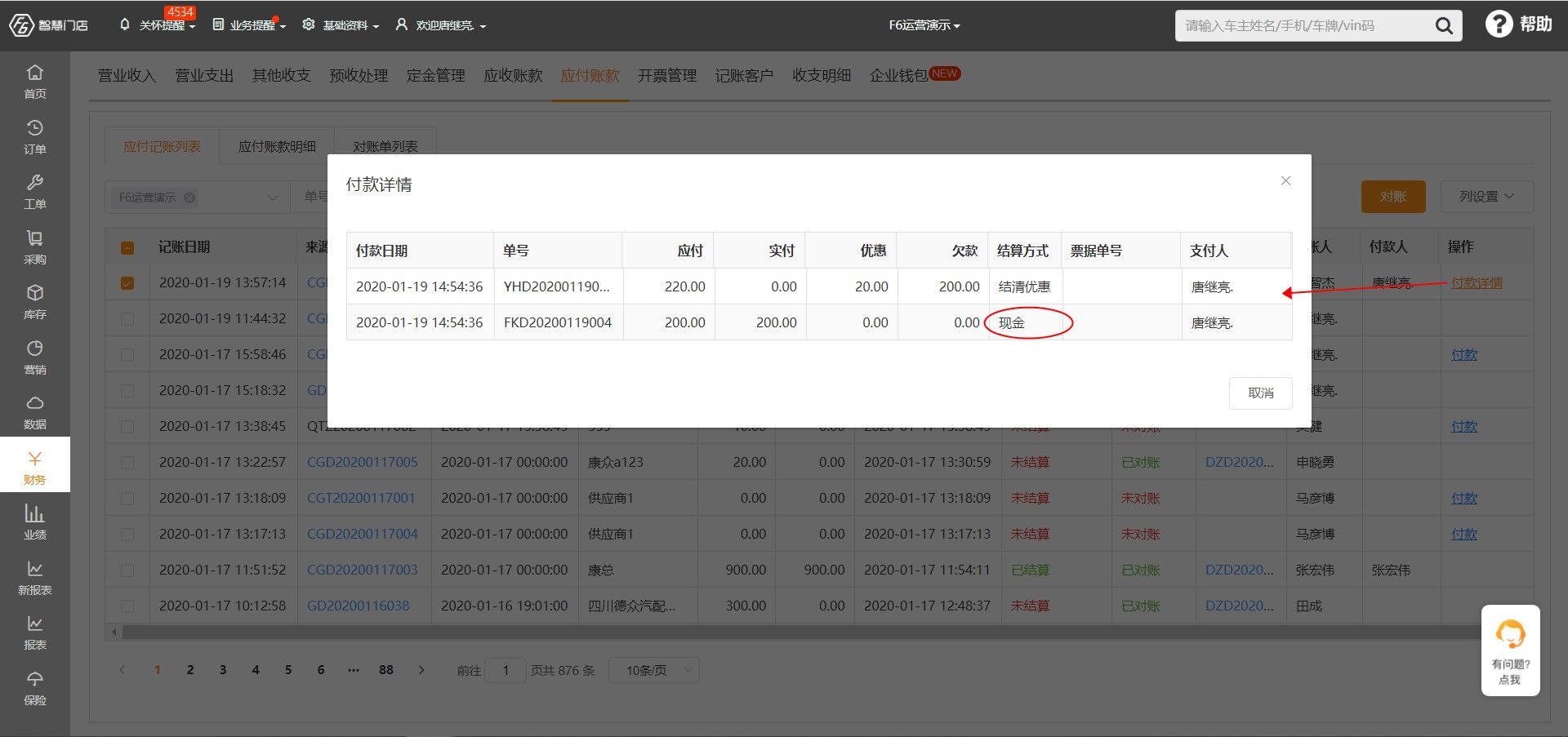
Task: Open order link CGD20200117005
Action: [363, 463]
